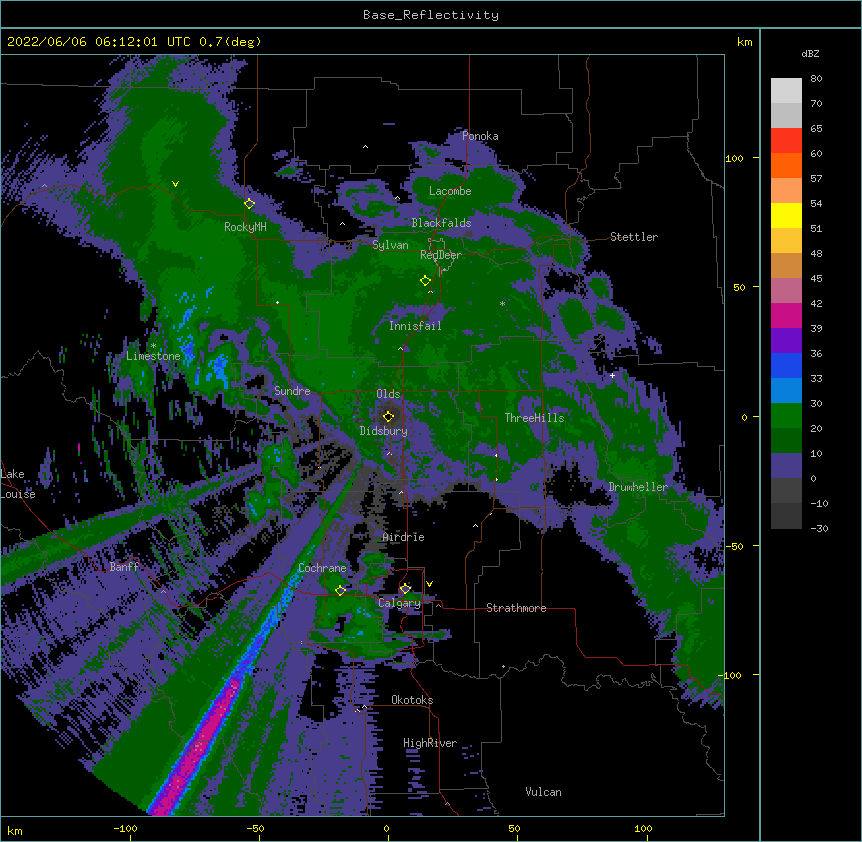862x842 pixels.
Task: Click the Limestone label
Action: [x=153, y=356]
